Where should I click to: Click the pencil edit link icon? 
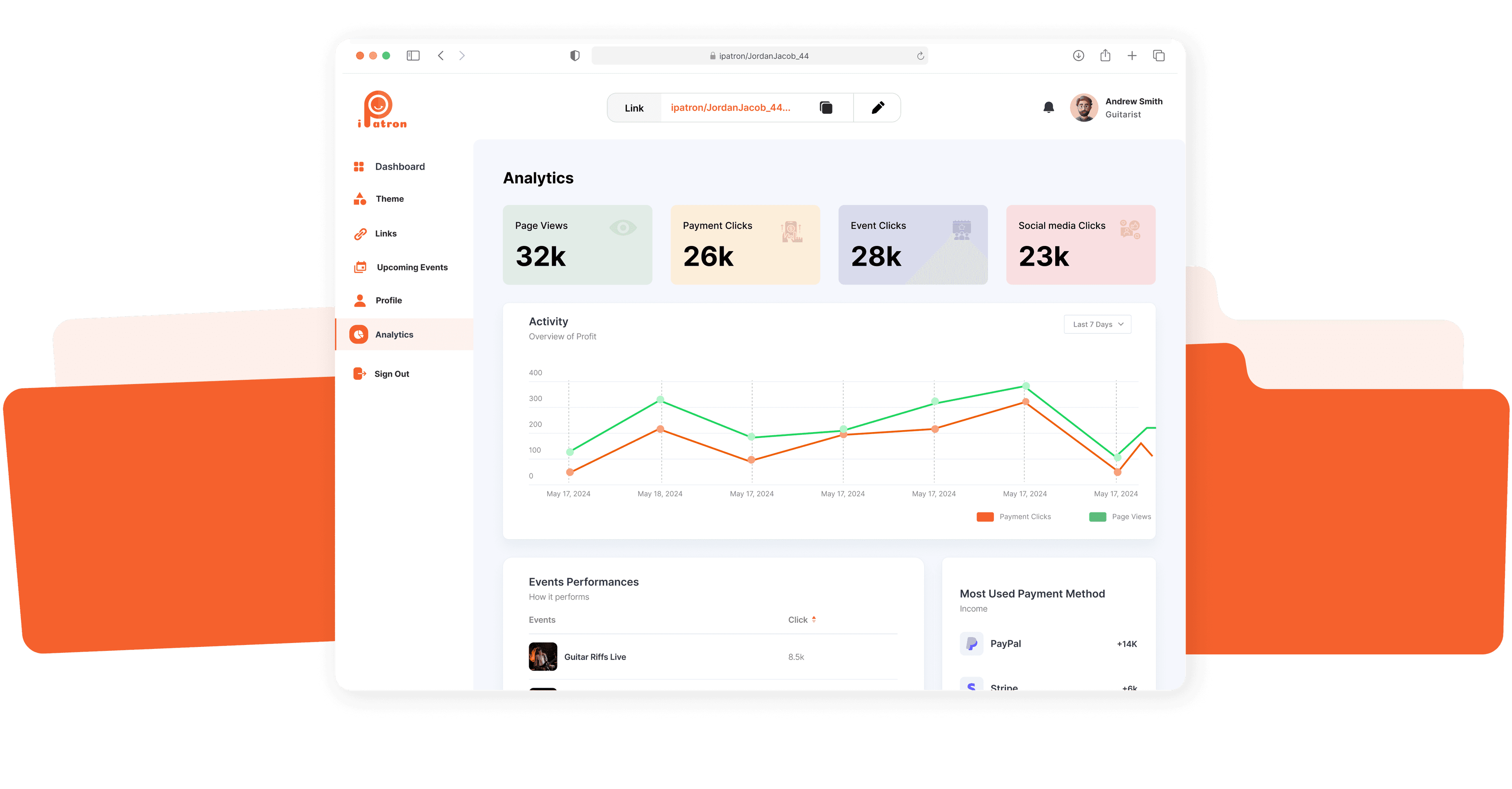[878, 108]
